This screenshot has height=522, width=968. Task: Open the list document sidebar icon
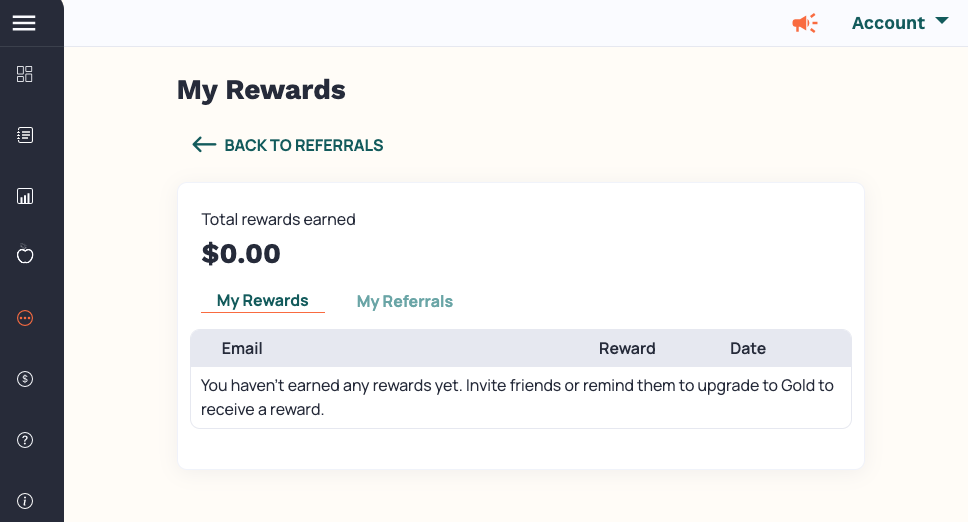coord(25,135)
